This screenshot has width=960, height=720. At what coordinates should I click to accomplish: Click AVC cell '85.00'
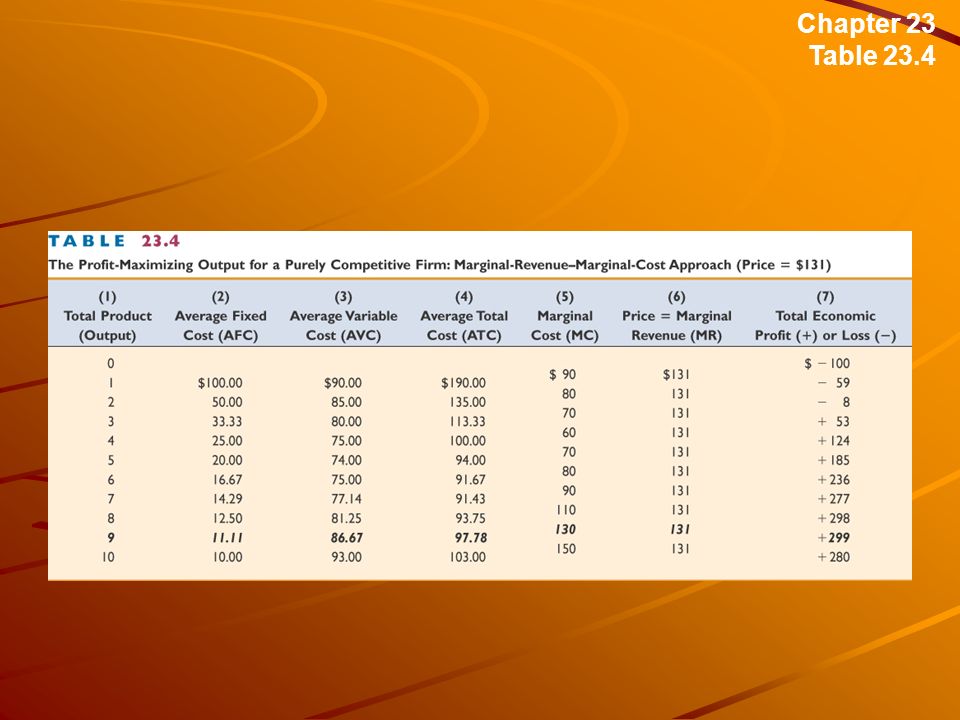[x=347, y=402]
